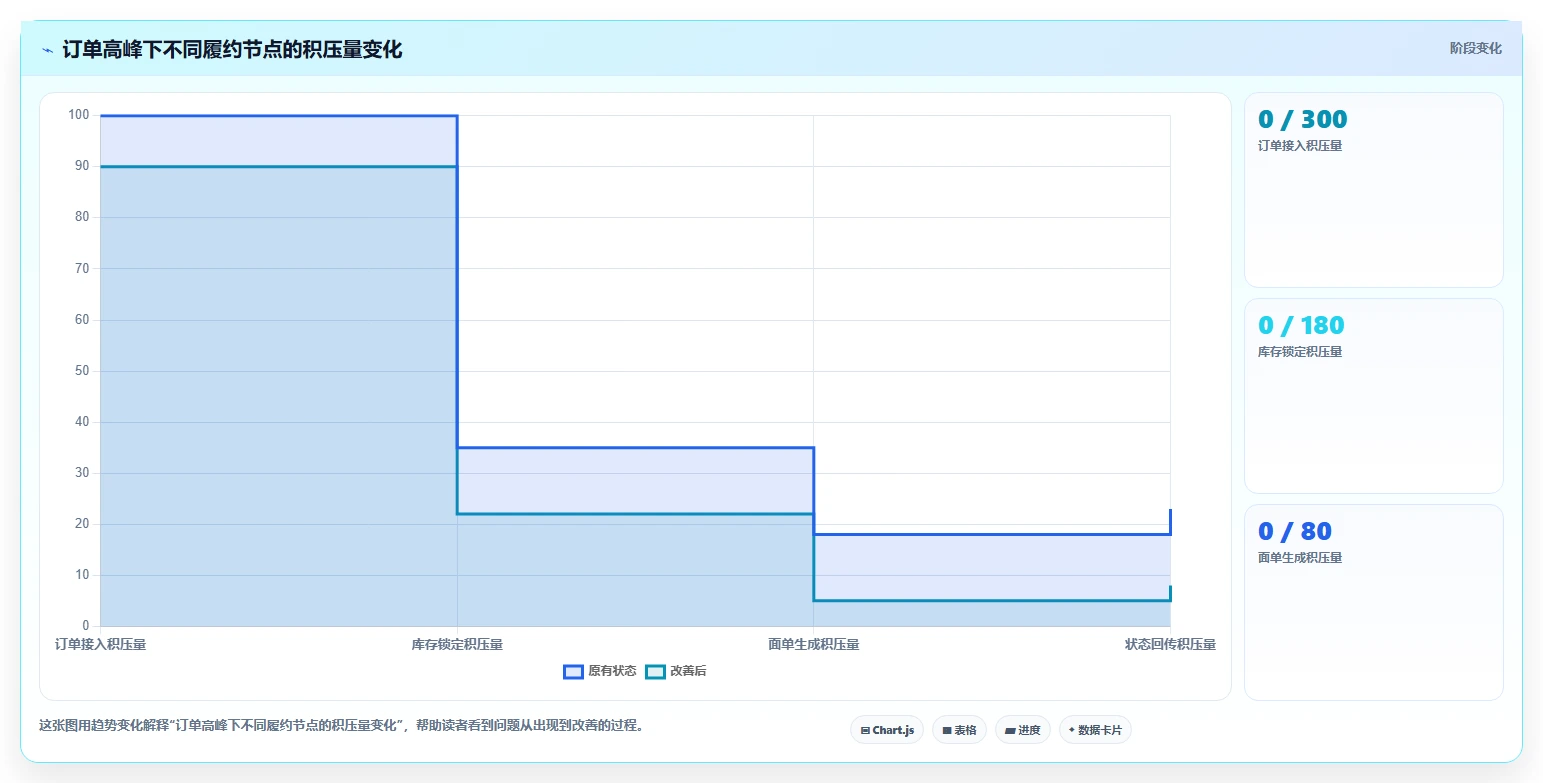Screen dimensions: 1543x783
Task: Select the 0 / 180 库存锁定积压量 card
Action: point(1374,396)
